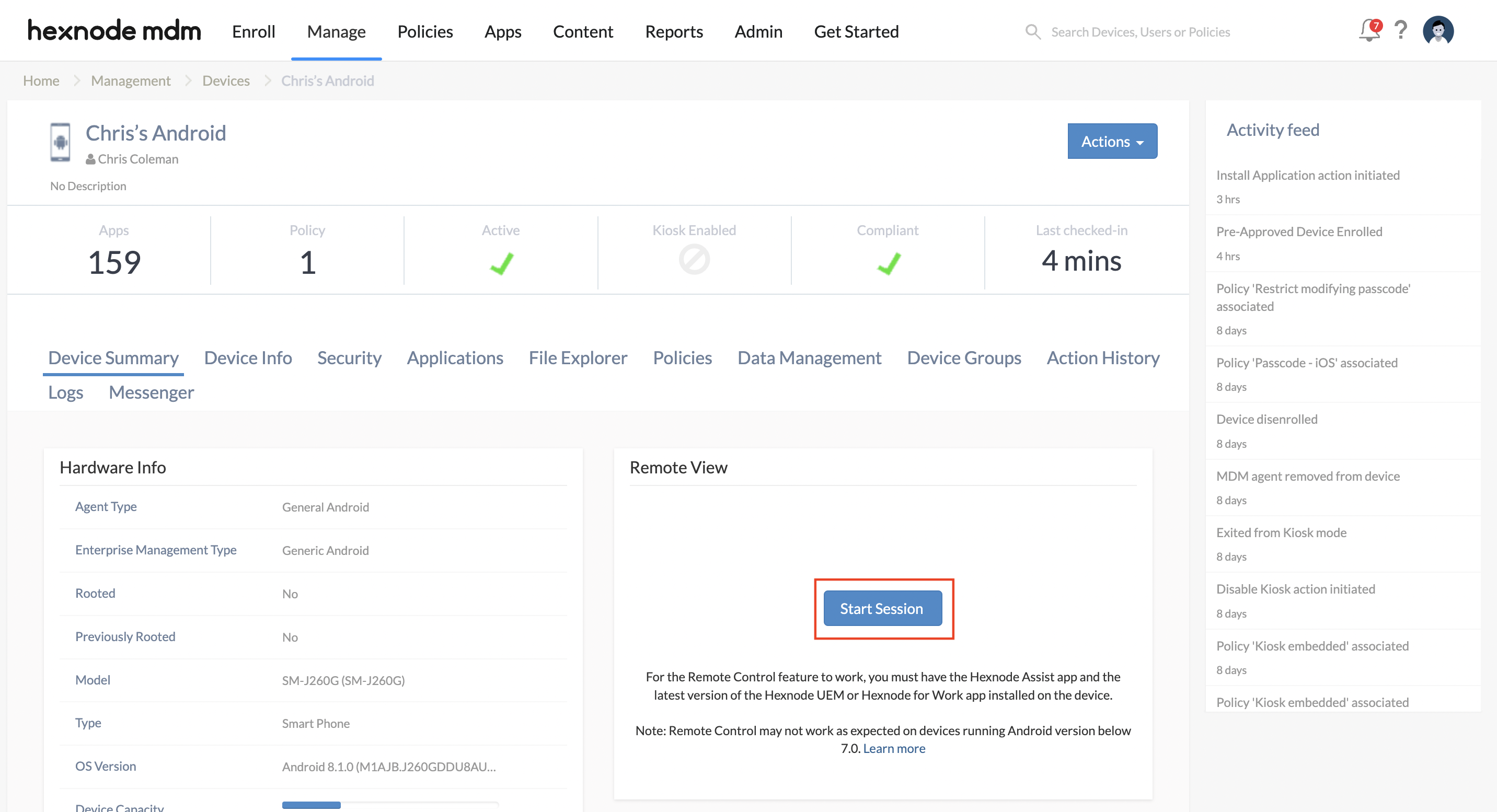
Task: Open the Content menu
Action: (x=583, y=31)
